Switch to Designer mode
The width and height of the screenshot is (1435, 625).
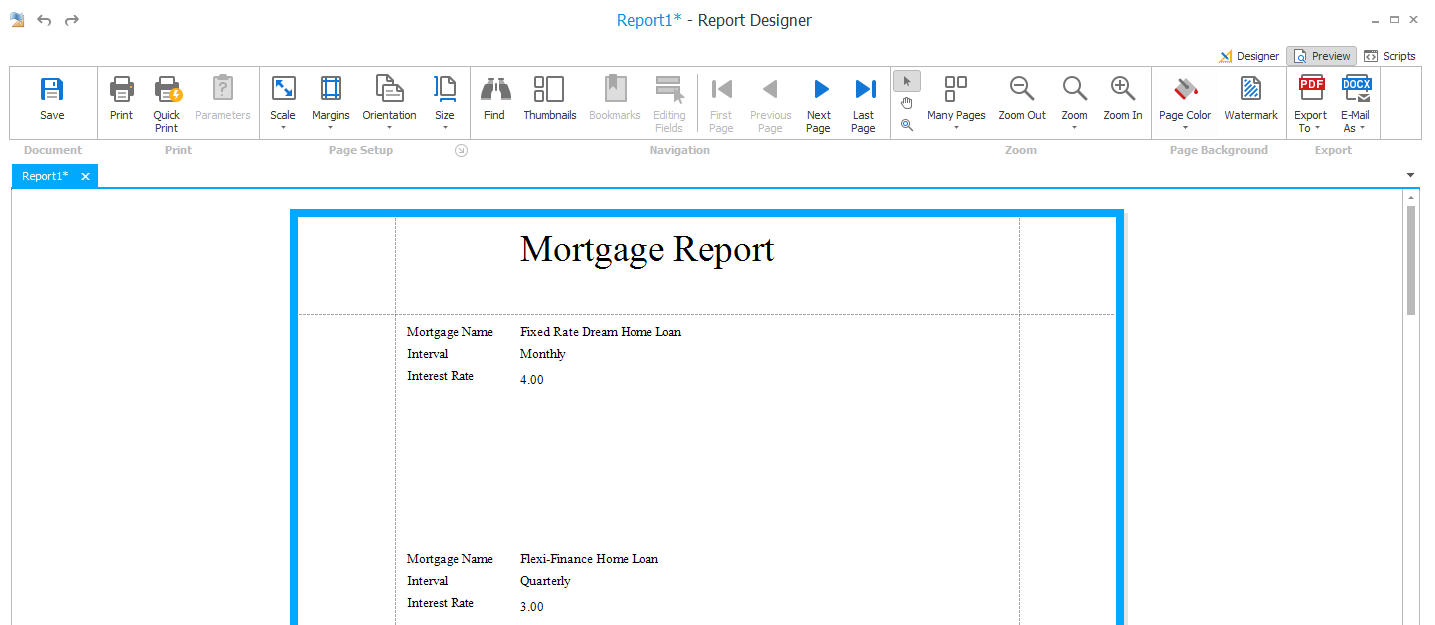coord(1249,56)
